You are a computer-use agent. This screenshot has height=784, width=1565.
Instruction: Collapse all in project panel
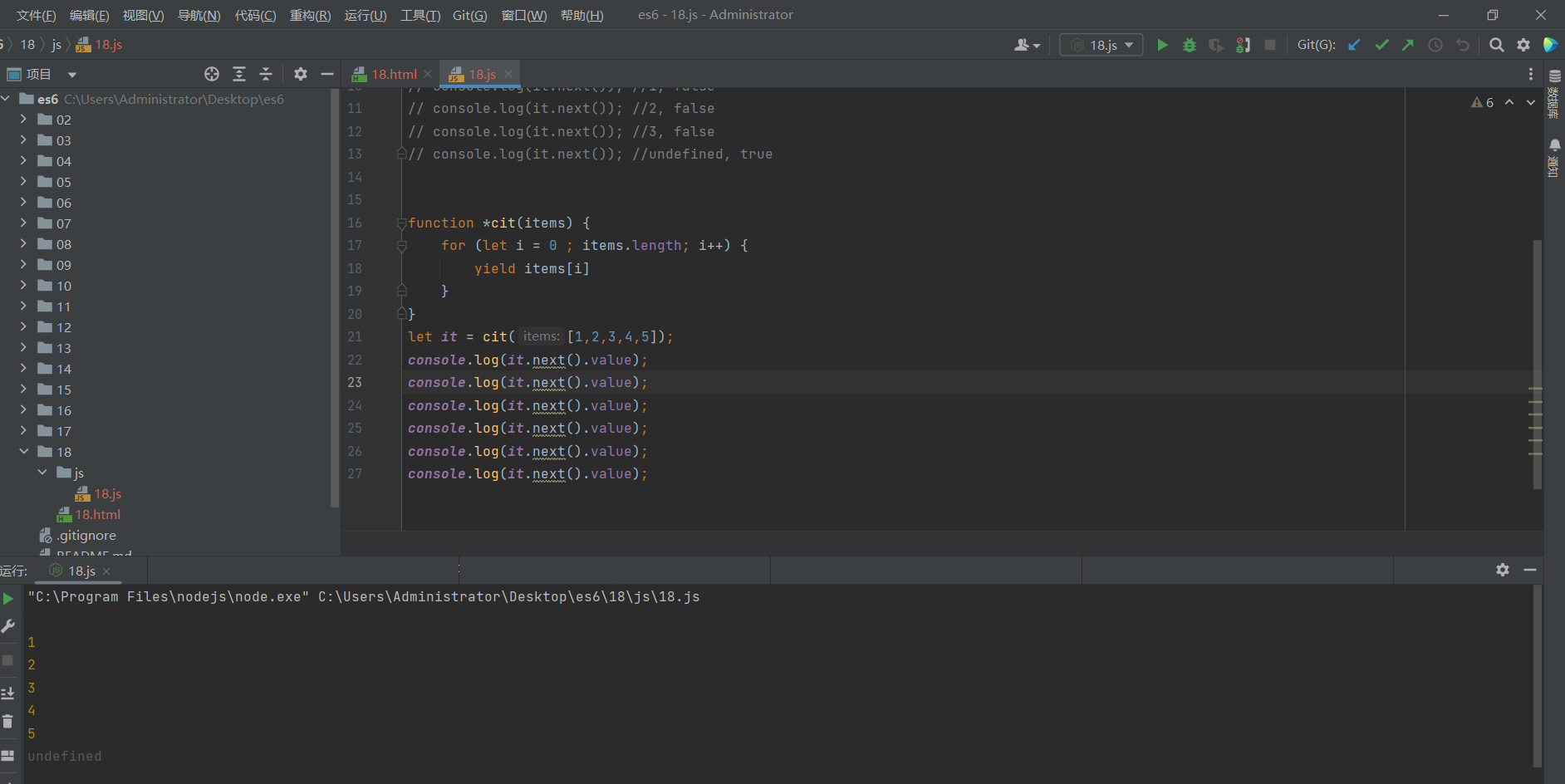(266, 74)
